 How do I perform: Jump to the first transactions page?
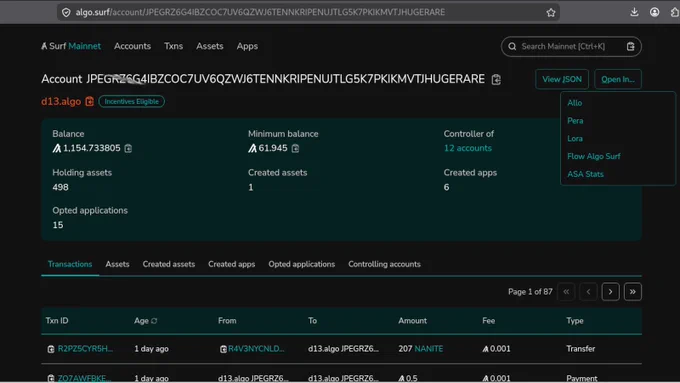pos(566,292)
